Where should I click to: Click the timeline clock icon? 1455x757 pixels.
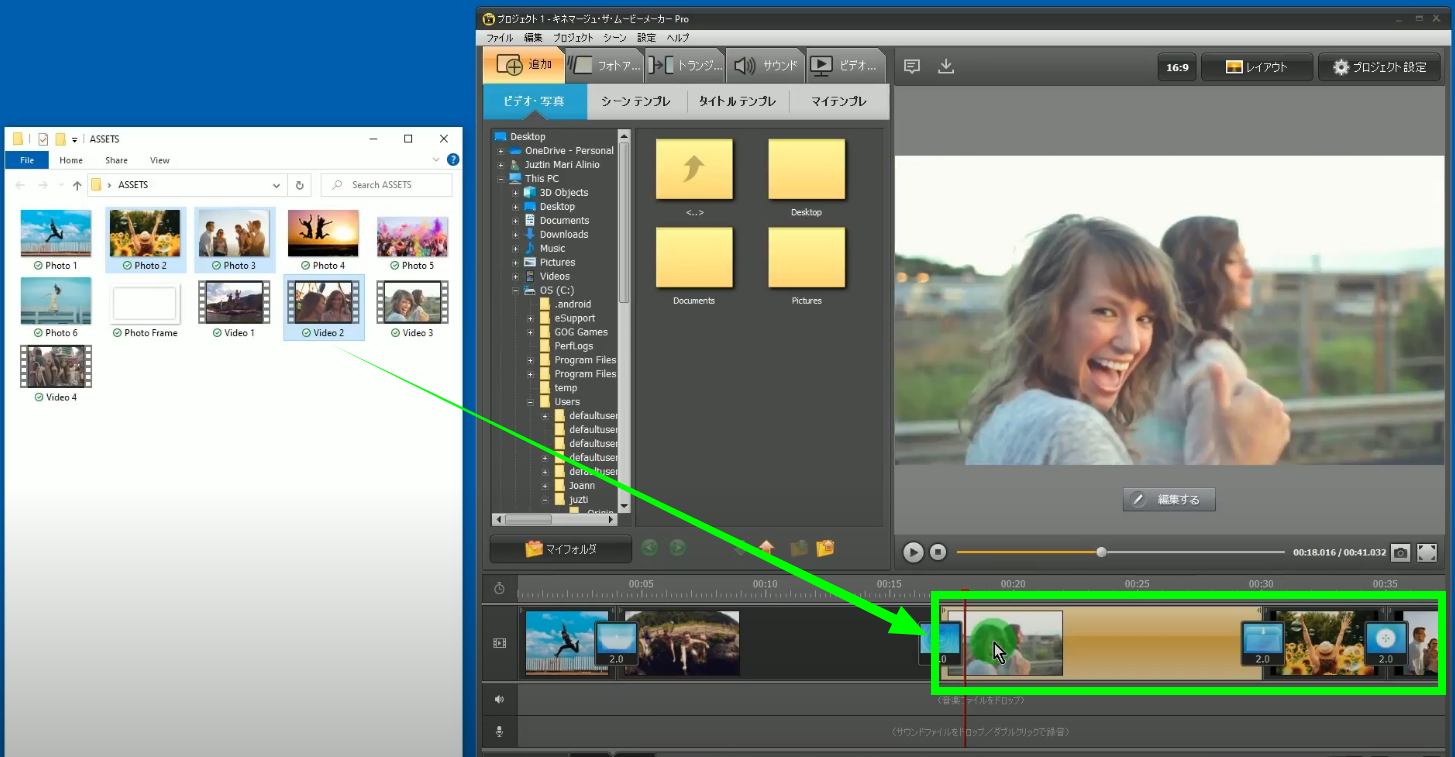coord(499,588)
